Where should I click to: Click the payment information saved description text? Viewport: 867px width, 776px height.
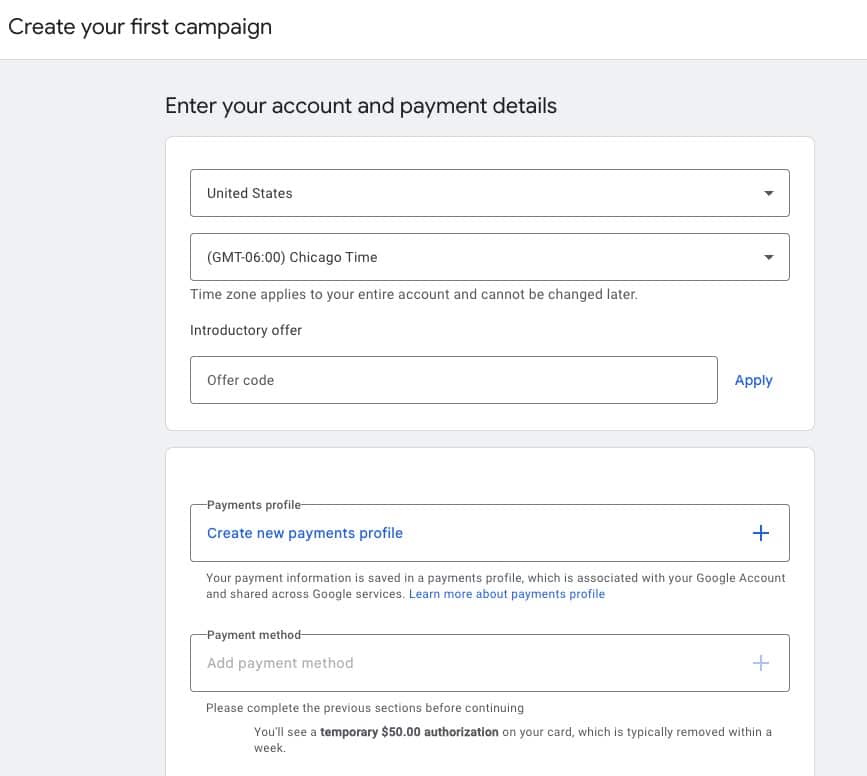495,578
